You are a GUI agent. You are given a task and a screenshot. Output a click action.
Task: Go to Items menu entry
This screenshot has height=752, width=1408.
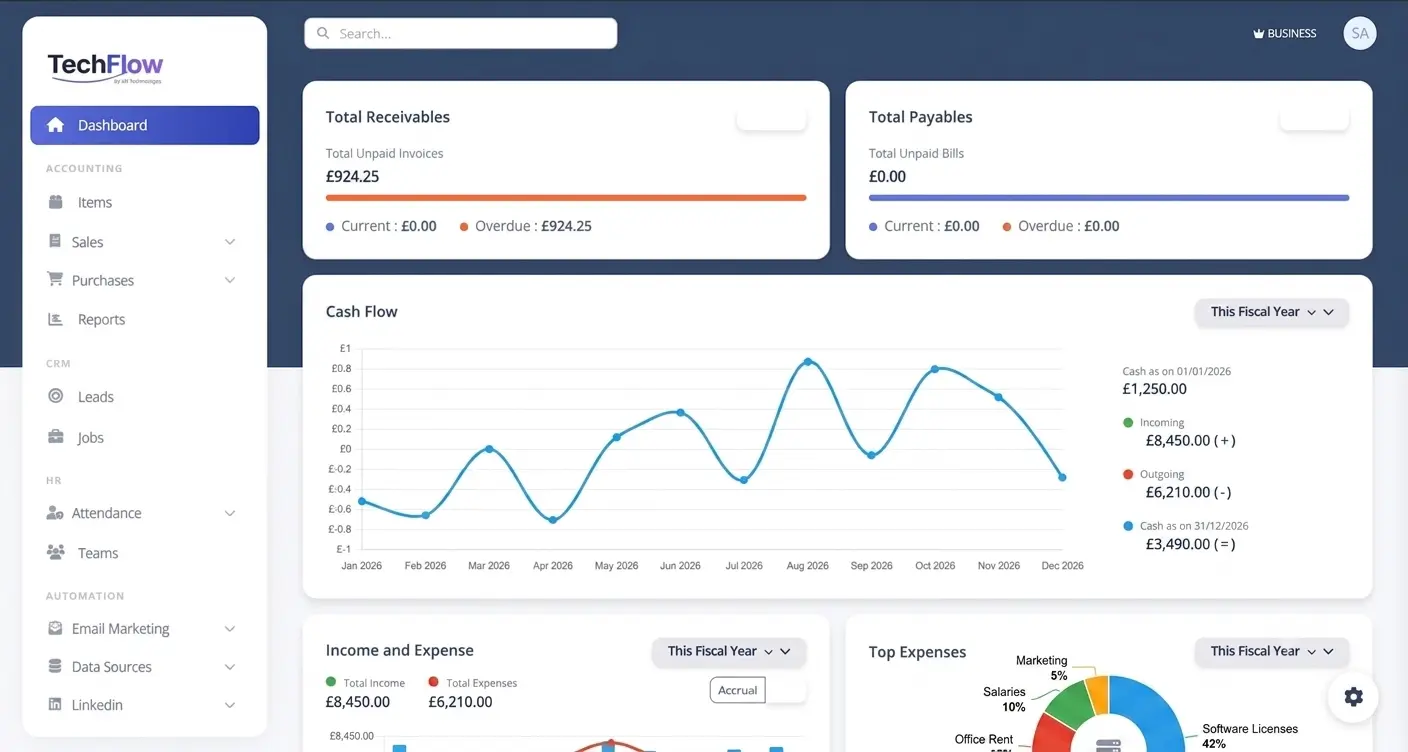click(x=145, y=202)
